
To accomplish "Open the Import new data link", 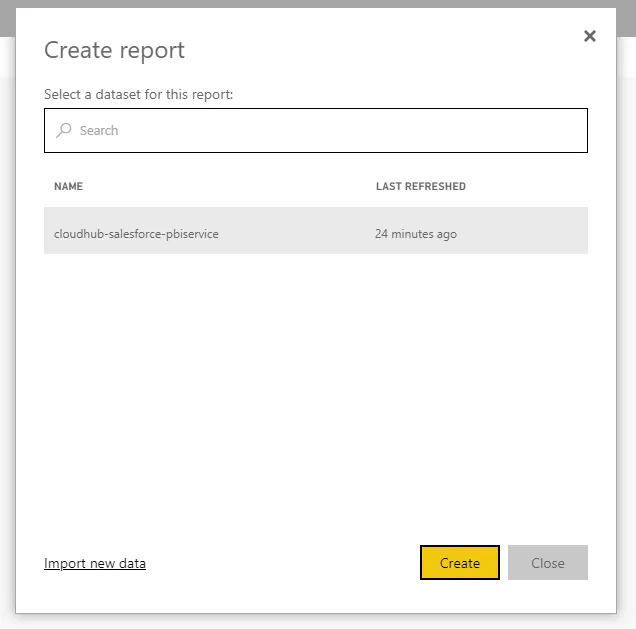I will pyautogui.click(x=95, y=563).
